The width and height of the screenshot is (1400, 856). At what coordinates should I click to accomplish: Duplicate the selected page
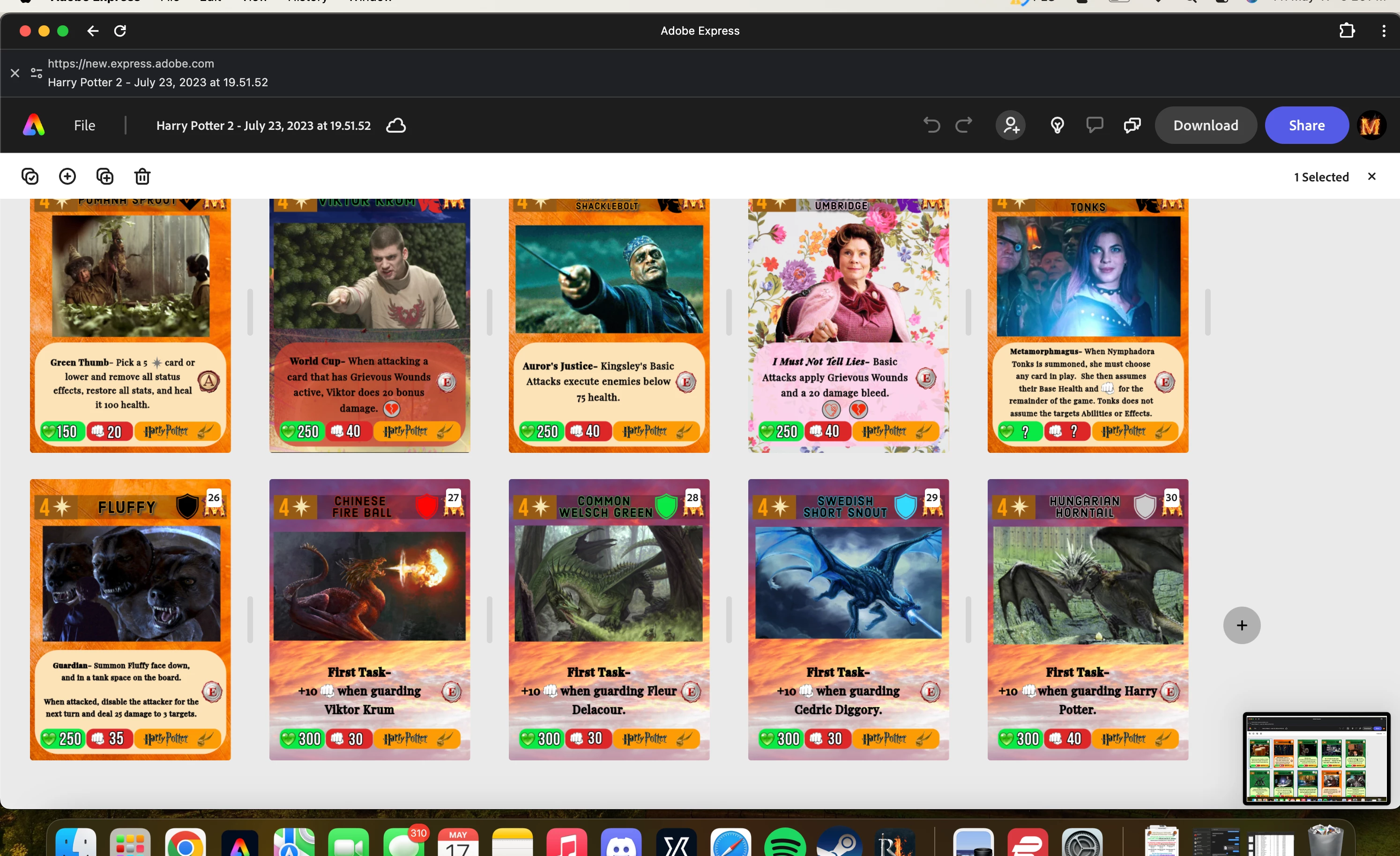click(105, 177)
